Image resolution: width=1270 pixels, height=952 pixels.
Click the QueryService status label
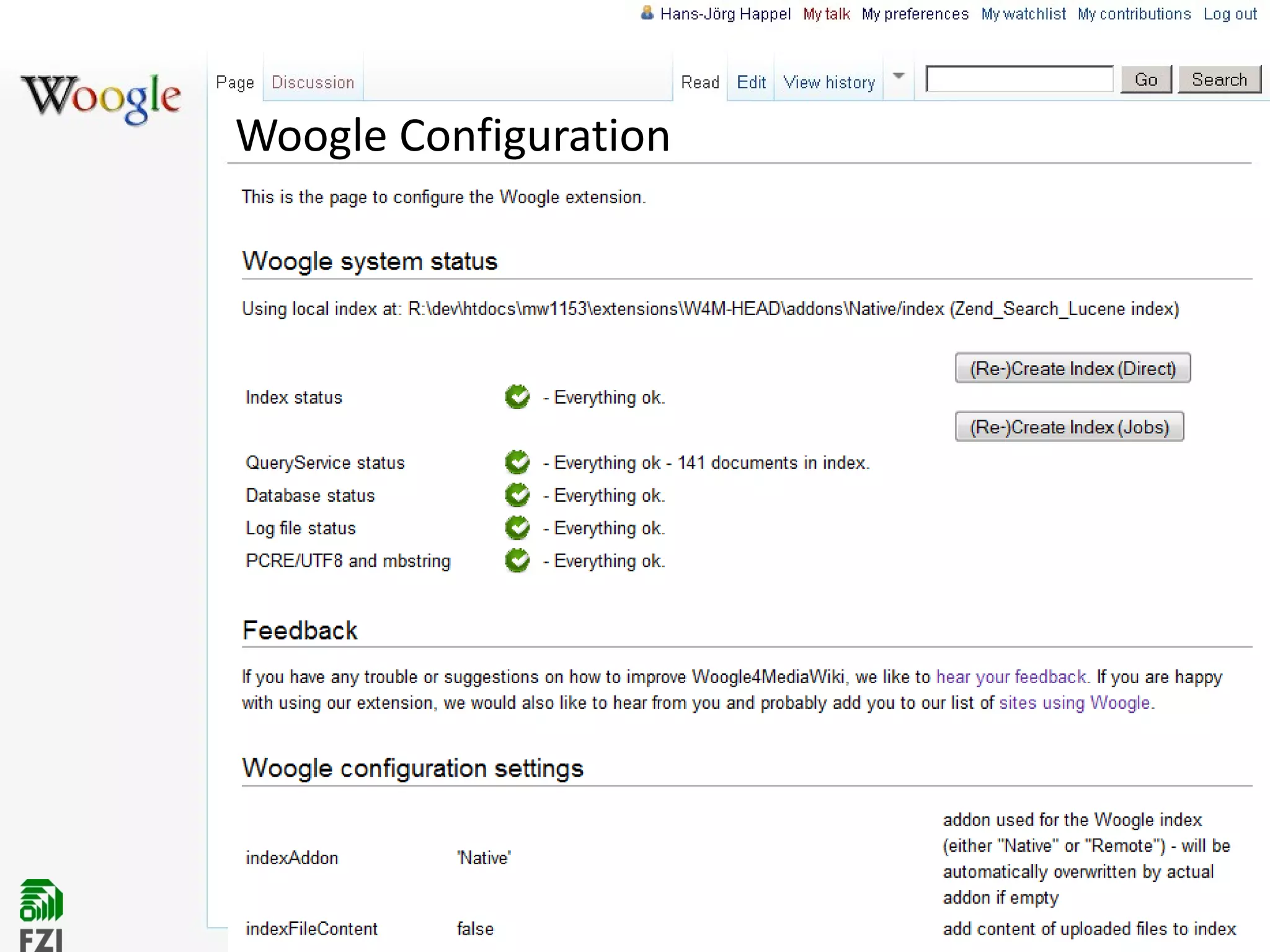click(x=325, y=462)
